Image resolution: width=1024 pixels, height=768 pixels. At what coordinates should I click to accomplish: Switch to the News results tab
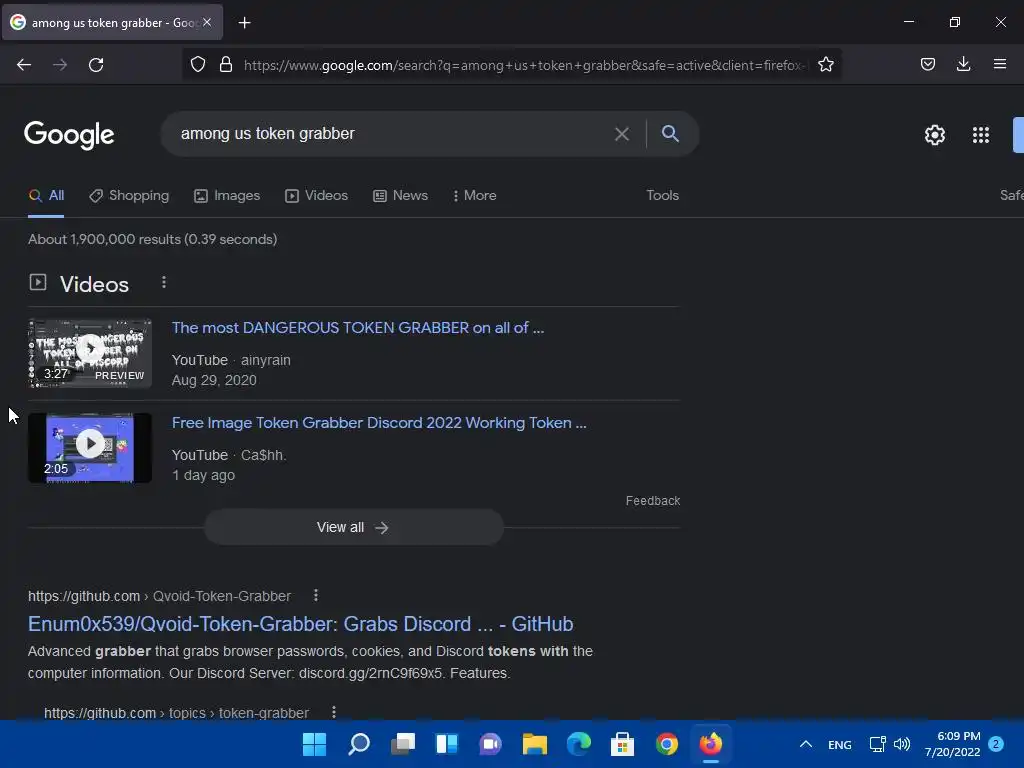pyautogui.click(x=400, y=195)
